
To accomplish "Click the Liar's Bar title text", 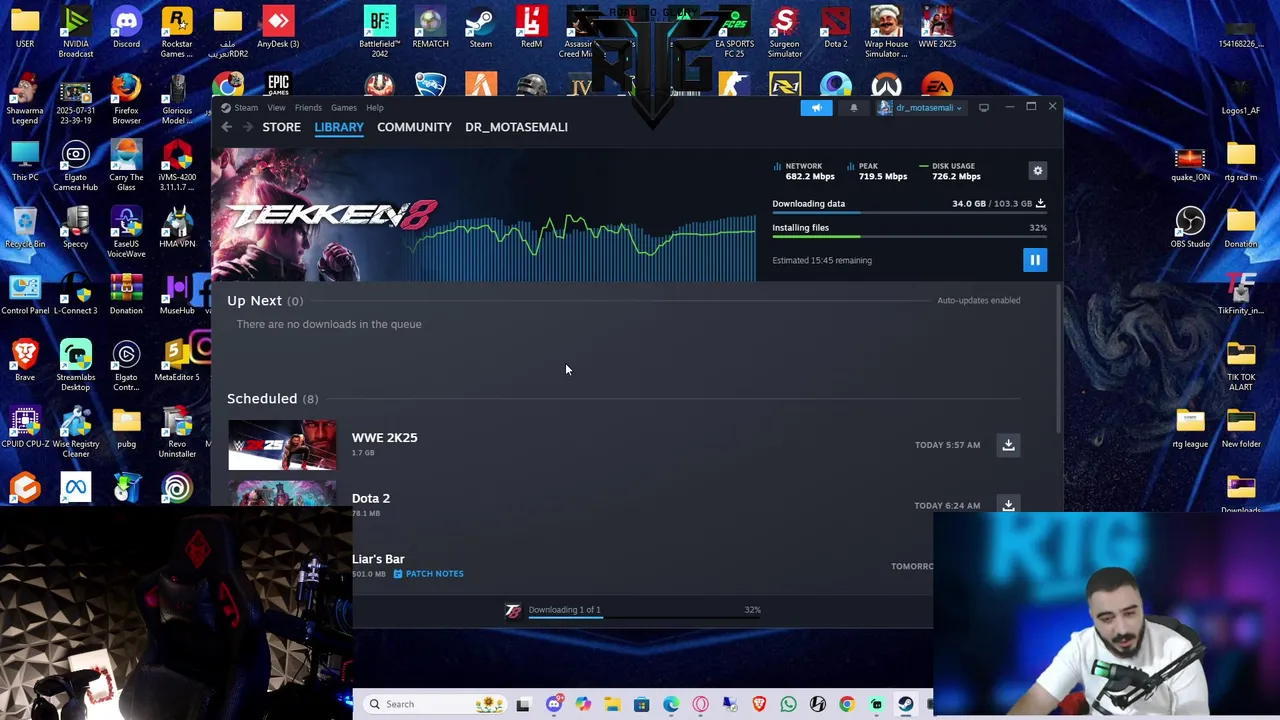I will [x=378, y=559].
